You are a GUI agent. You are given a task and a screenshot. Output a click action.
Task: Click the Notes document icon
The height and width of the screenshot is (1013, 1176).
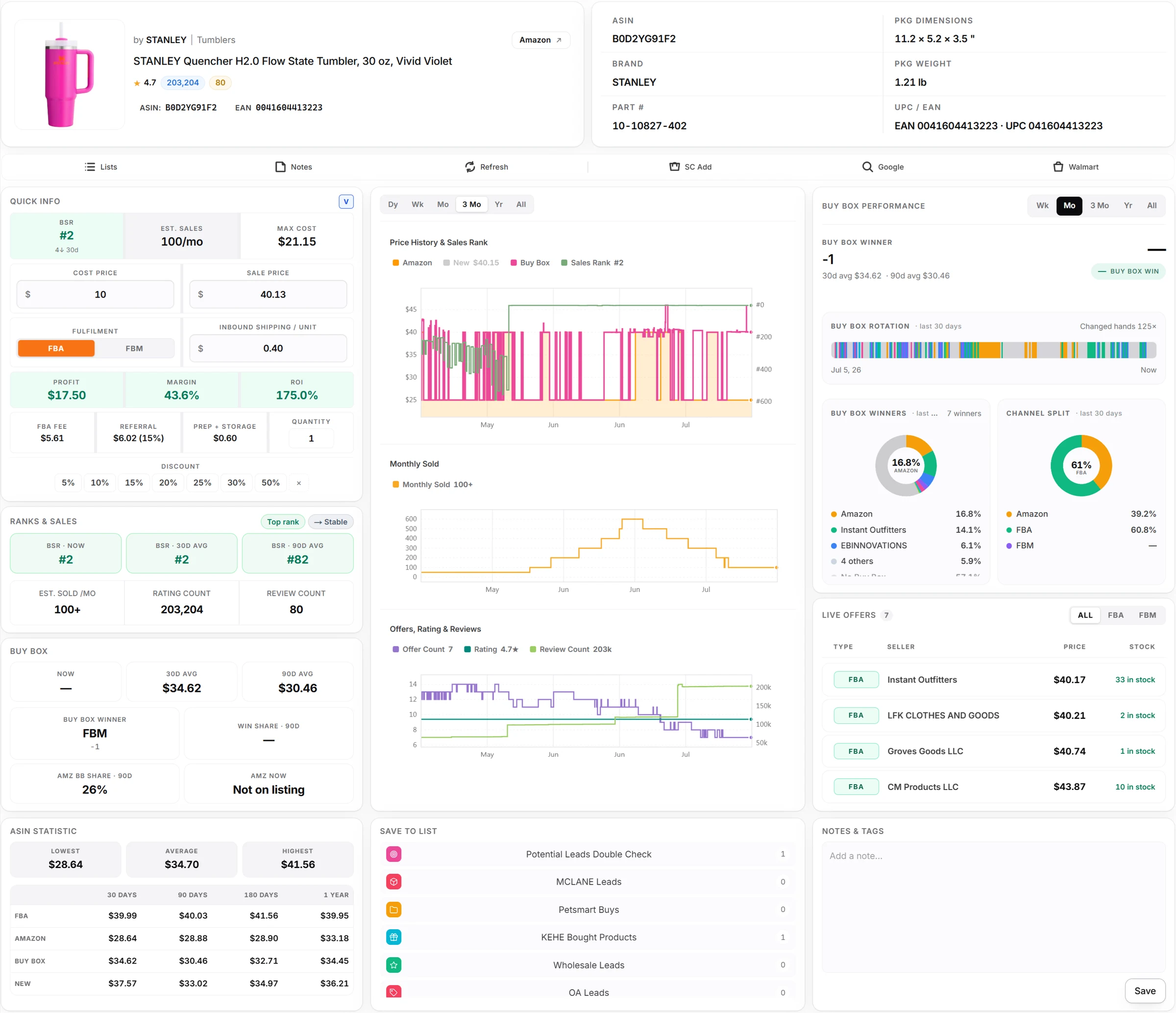click(x=280, y=167)
